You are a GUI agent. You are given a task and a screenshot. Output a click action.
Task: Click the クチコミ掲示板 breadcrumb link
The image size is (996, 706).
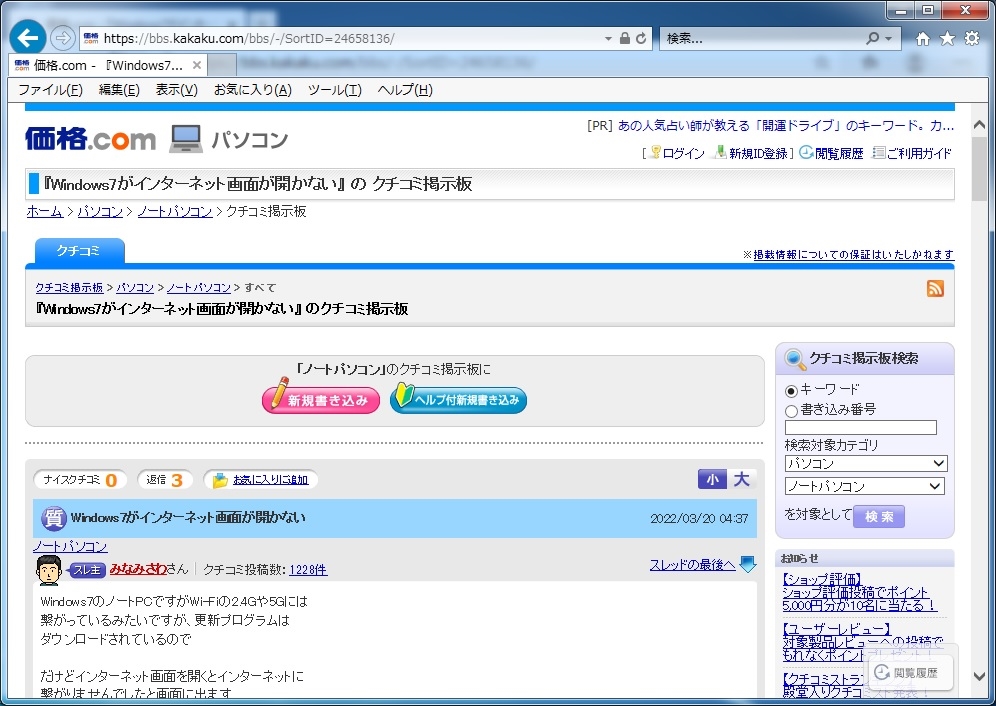69,287
